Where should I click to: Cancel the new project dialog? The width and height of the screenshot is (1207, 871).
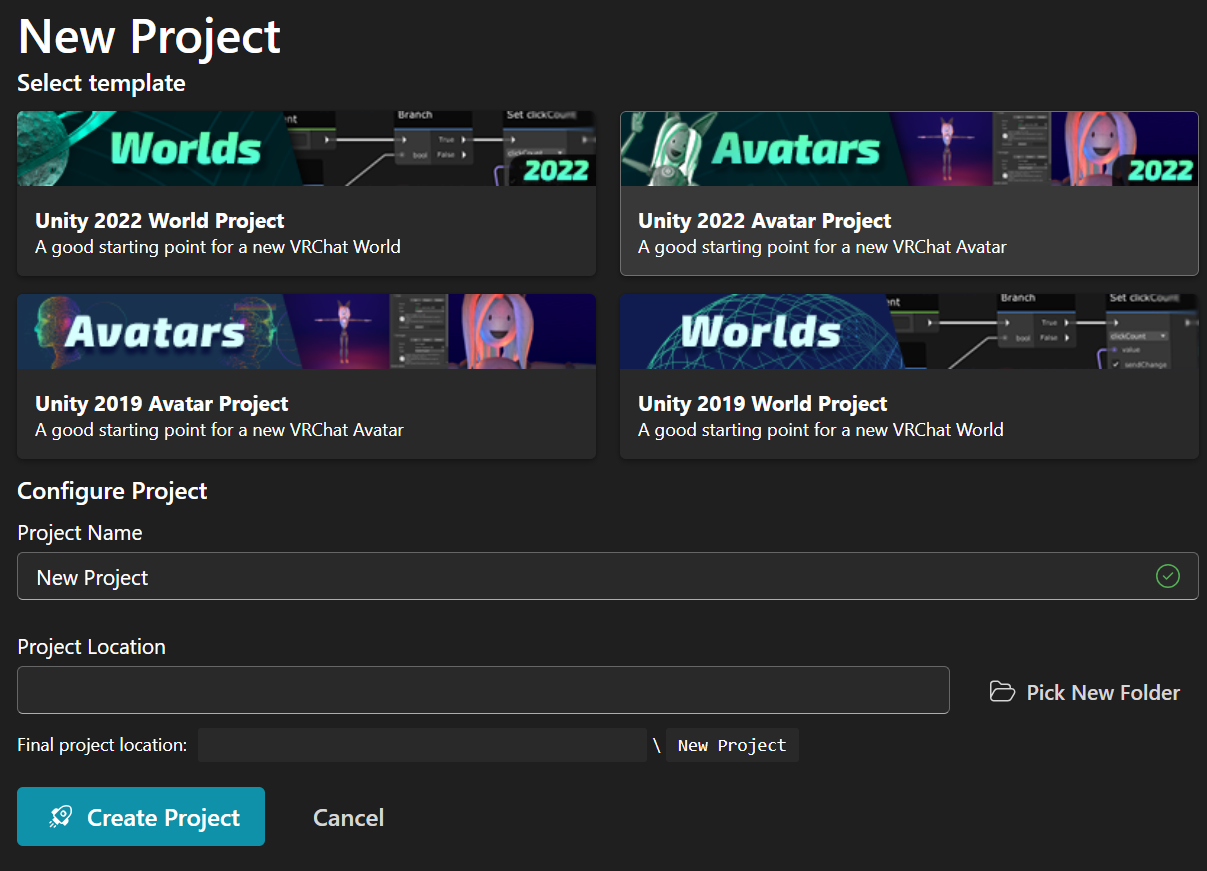coord(348,817)
